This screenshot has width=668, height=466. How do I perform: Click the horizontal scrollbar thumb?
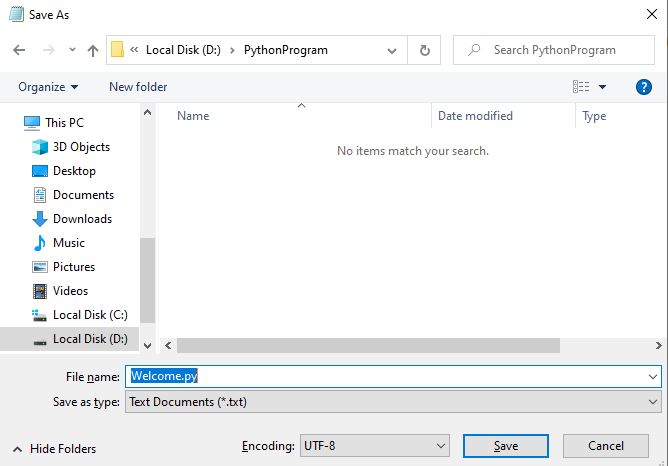(369, 345)
